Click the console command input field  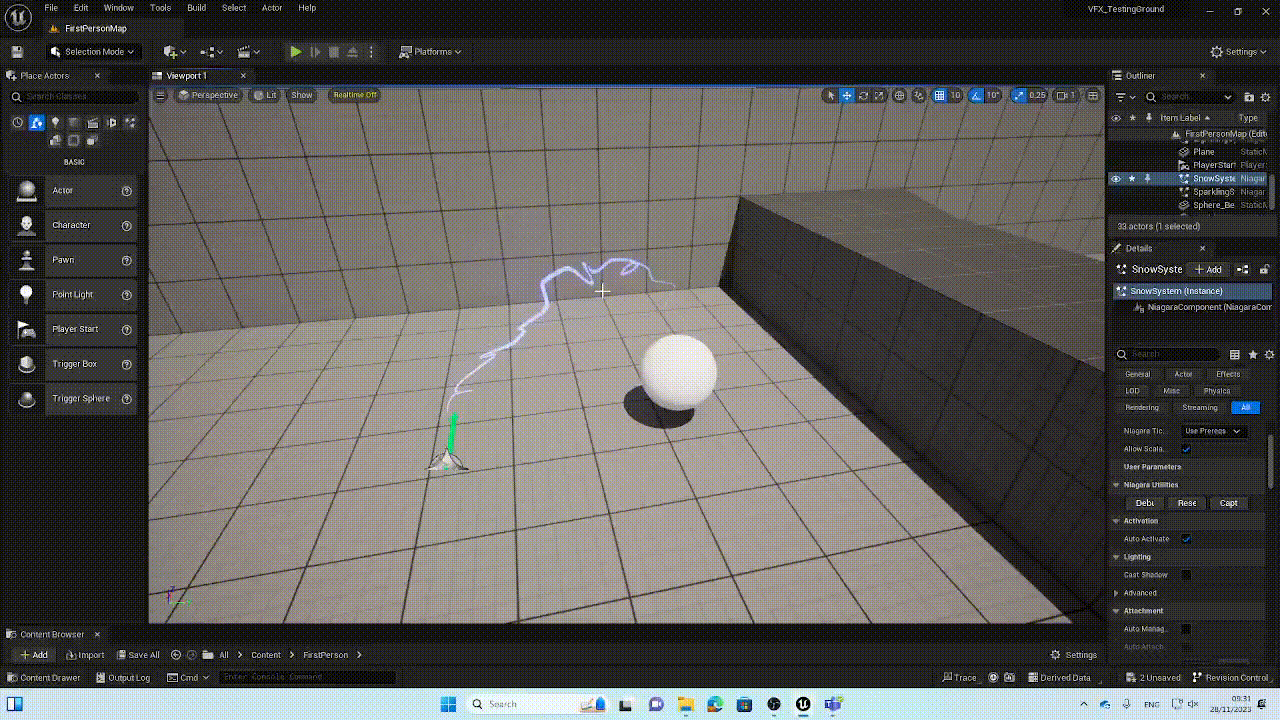[306, 677]
